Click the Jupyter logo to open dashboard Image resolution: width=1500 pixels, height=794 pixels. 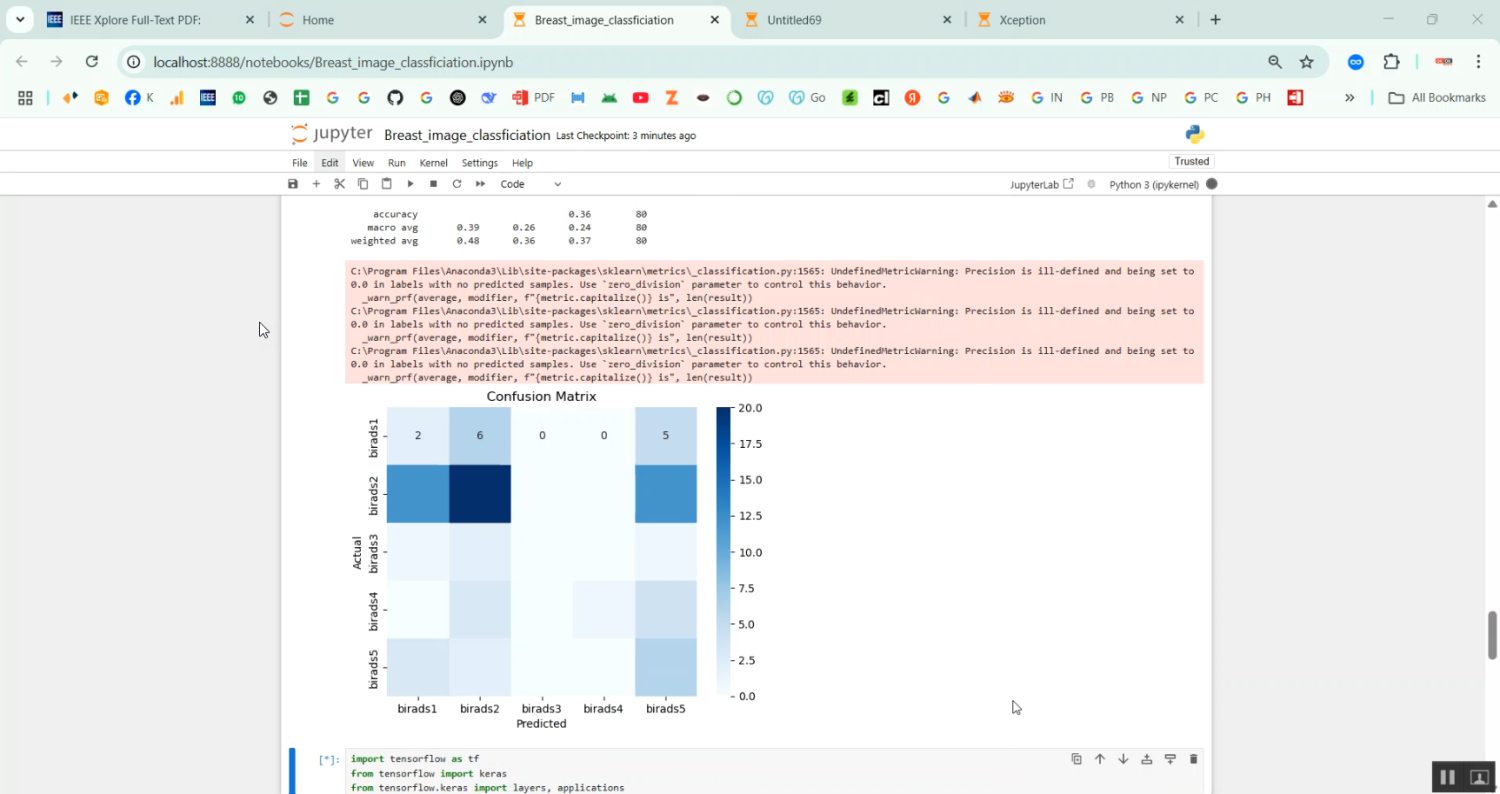[331, 133]
